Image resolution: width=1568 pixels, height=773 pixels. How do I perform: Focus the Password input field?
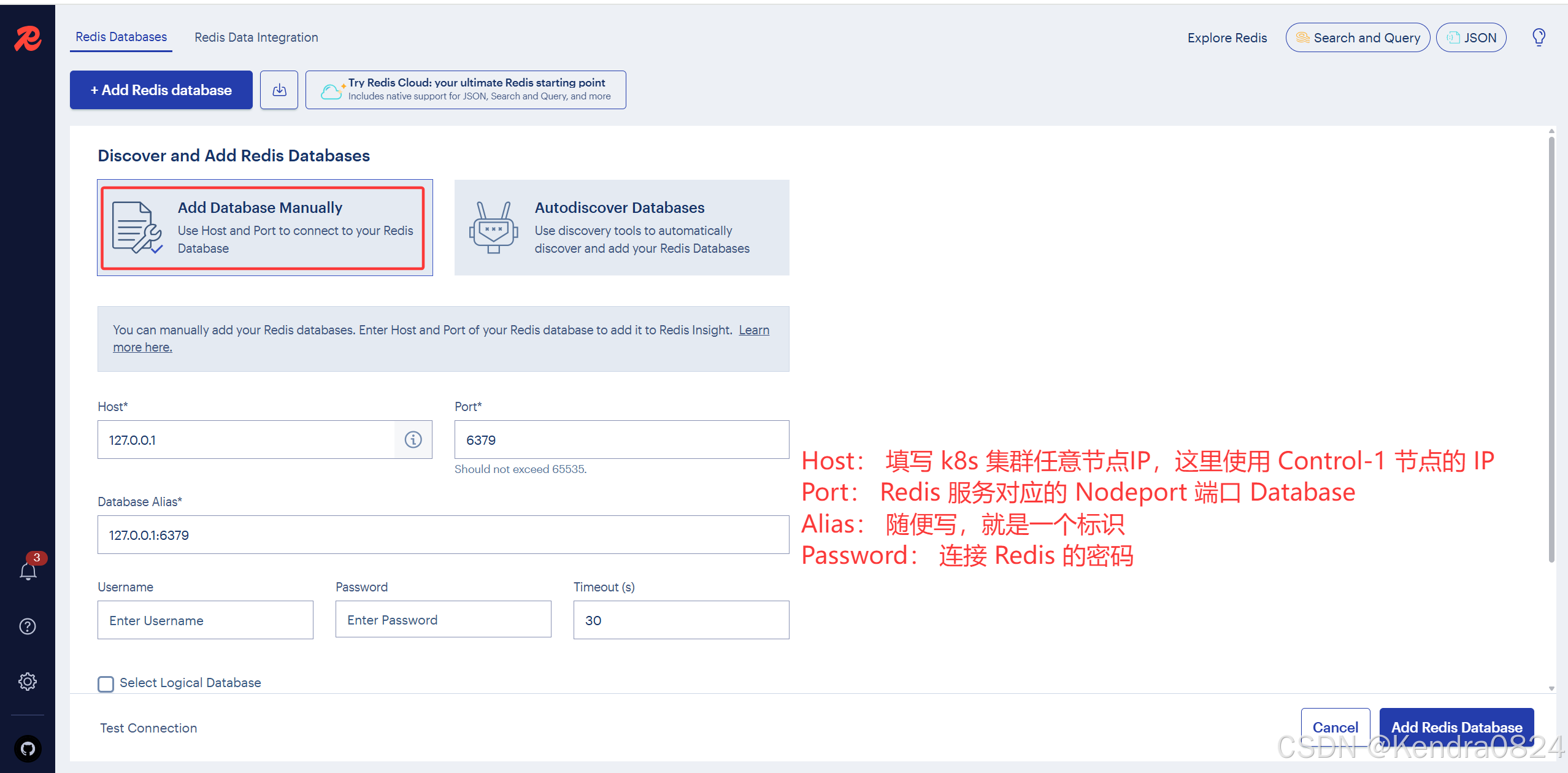pos(444,620)
